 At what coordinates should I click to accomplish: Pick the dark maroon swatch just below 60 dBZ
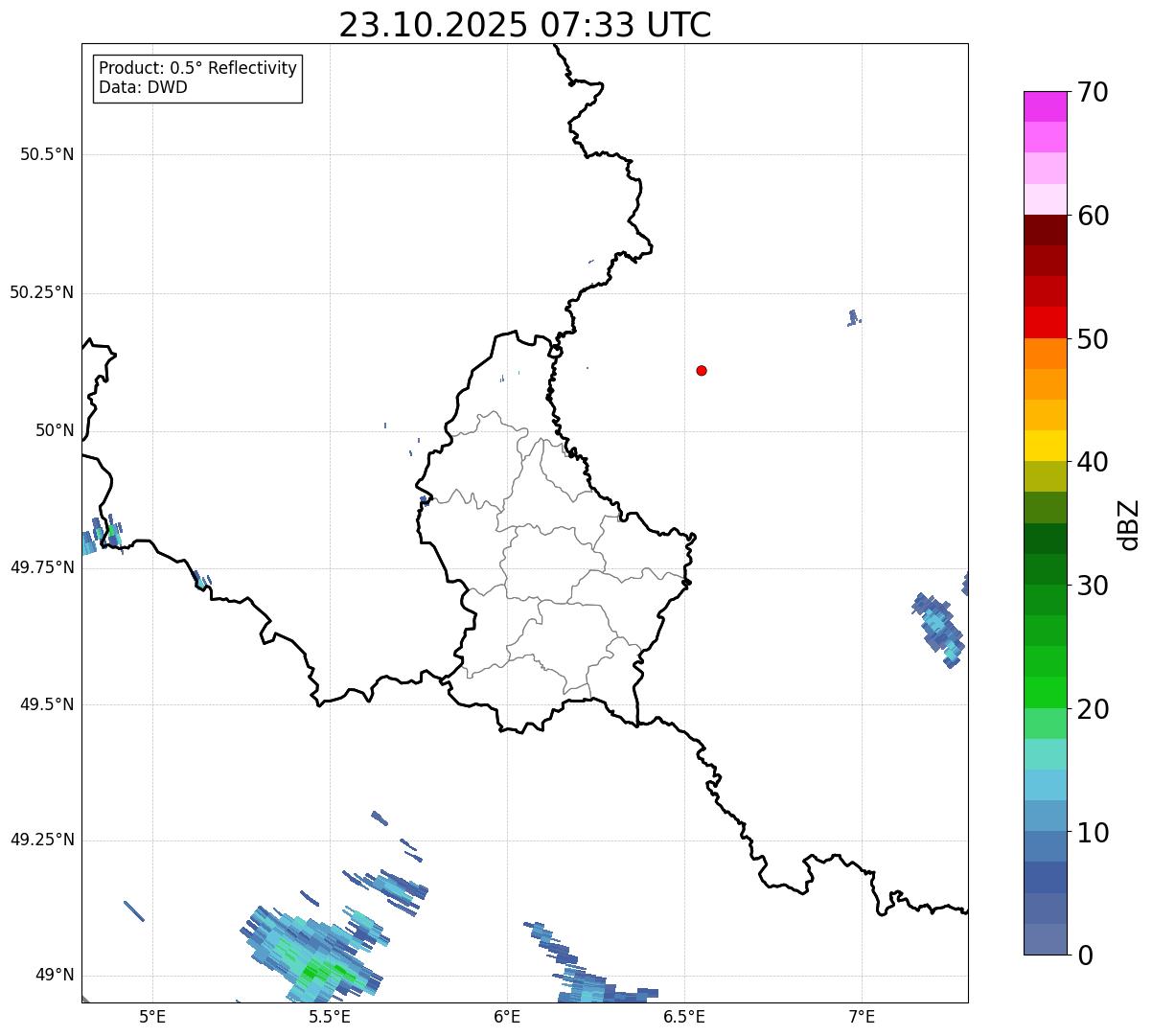click(1046, 231)
